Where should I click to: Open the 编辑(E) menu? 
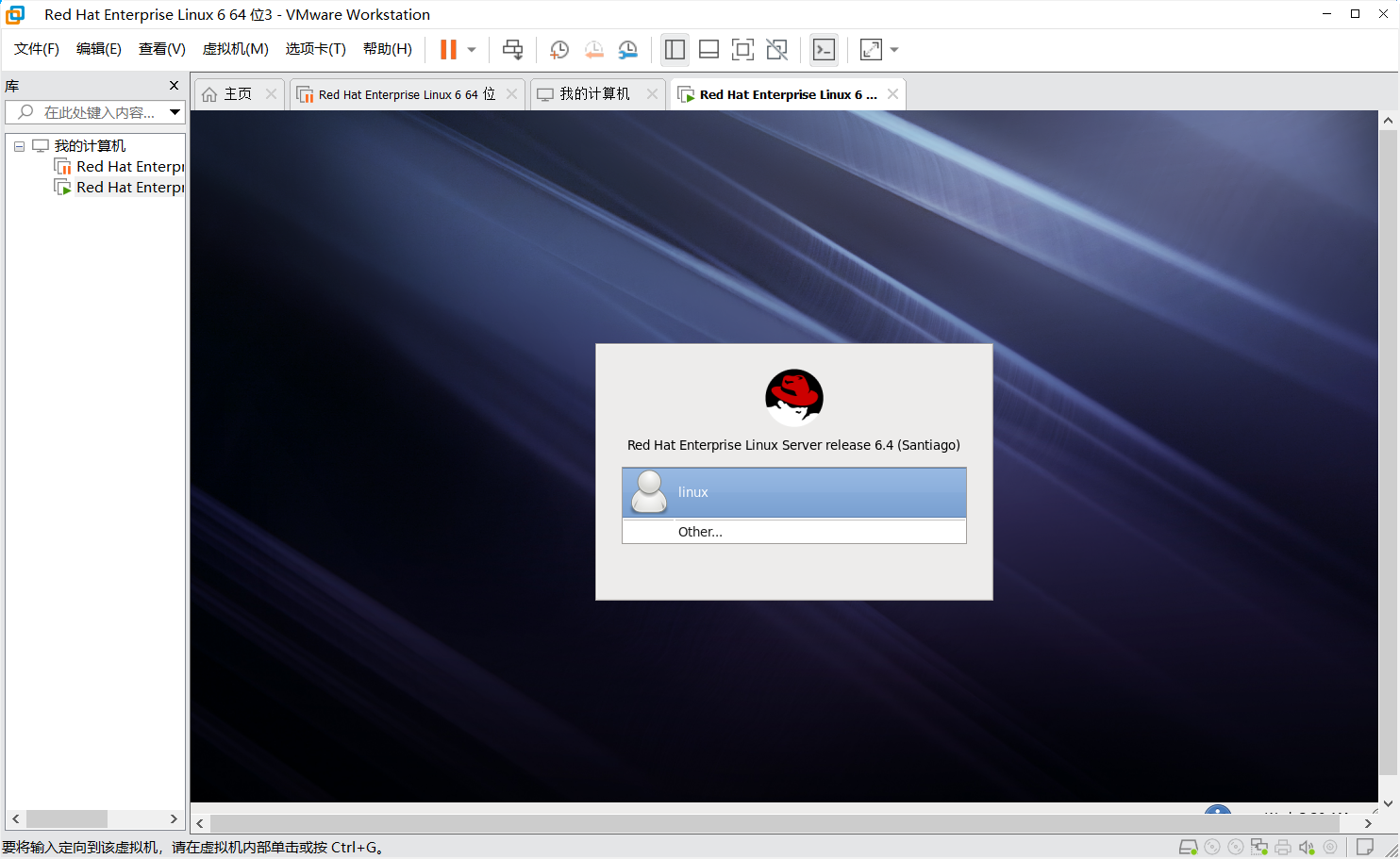[99, 49]
